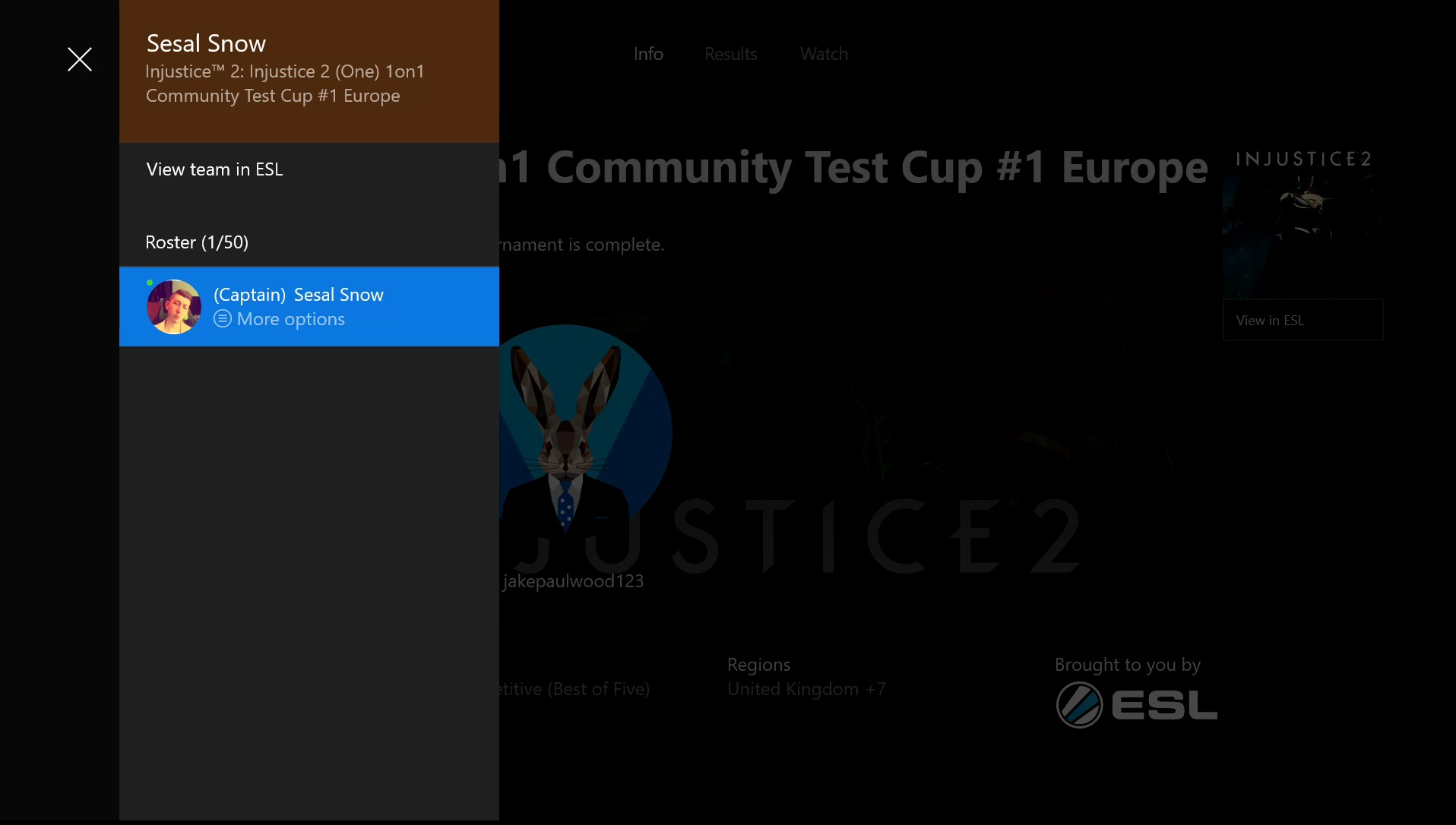
Task: Click the dimmed View in ESL button
Action: [1302, 320]
